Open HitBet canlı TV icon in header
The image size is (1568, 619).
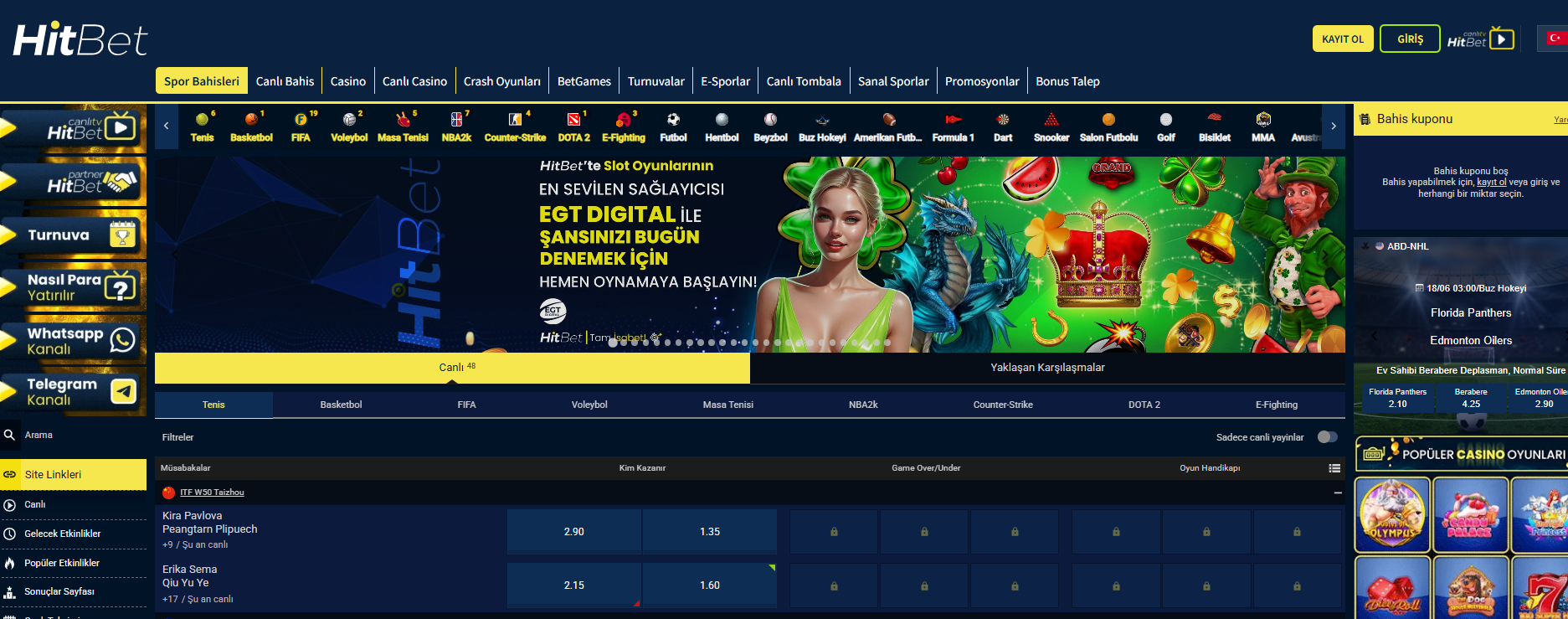click(1481, 39)
